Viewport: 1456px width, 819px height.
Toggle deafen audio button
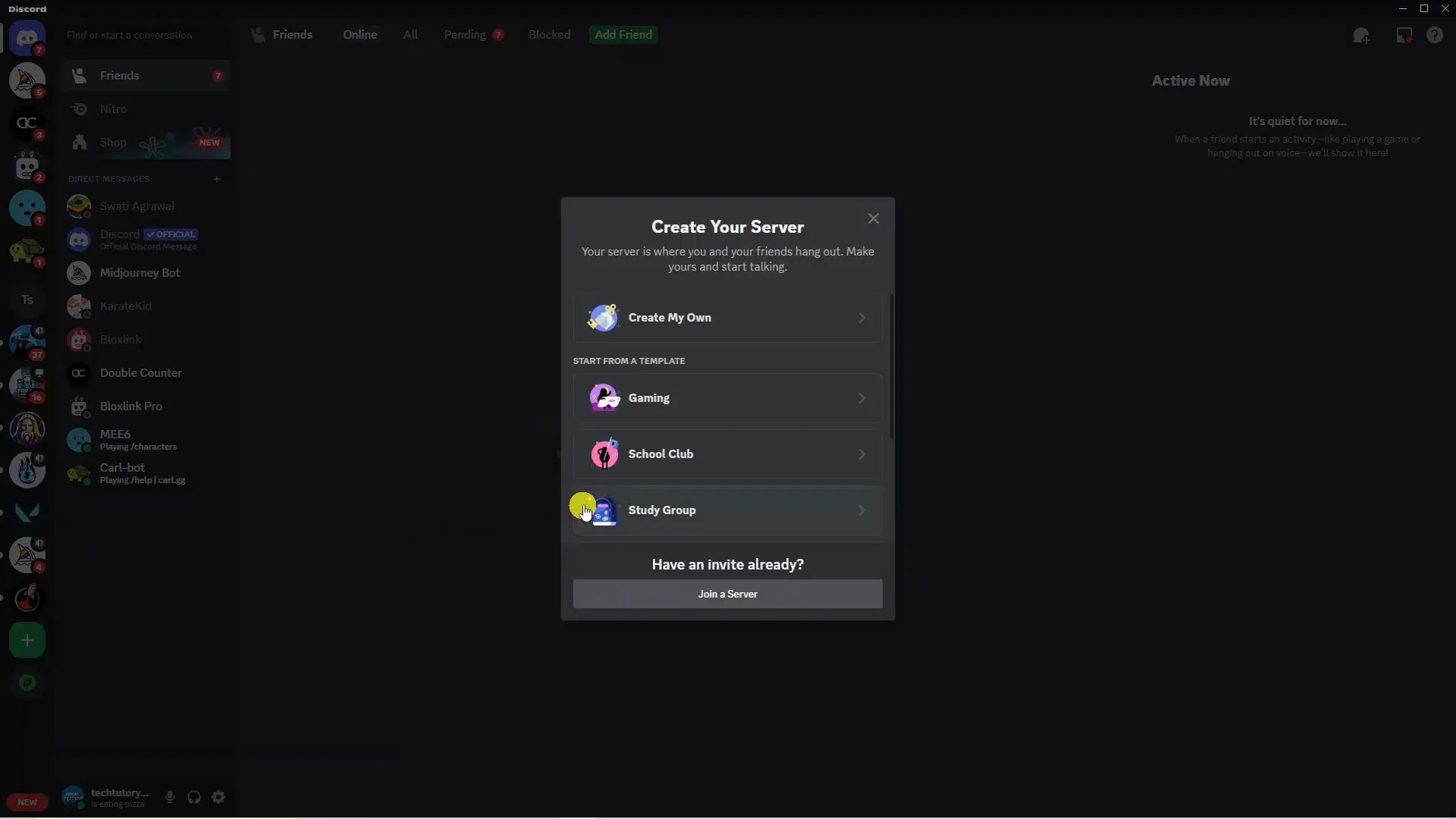point(194,797)
